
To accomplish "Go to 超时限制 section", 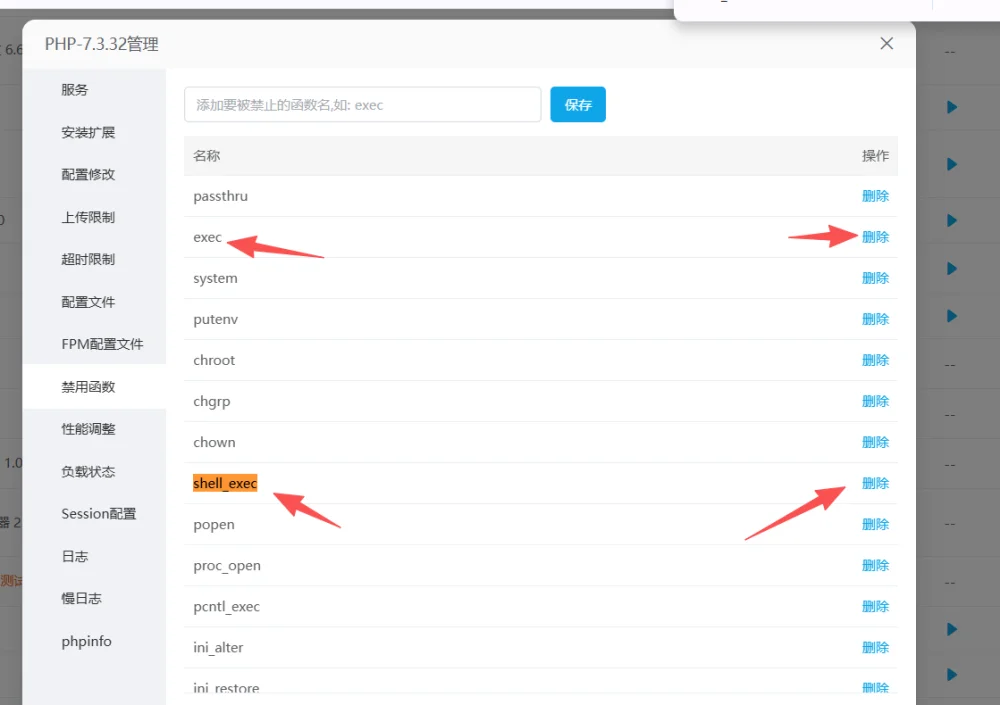I will [88, 260].
